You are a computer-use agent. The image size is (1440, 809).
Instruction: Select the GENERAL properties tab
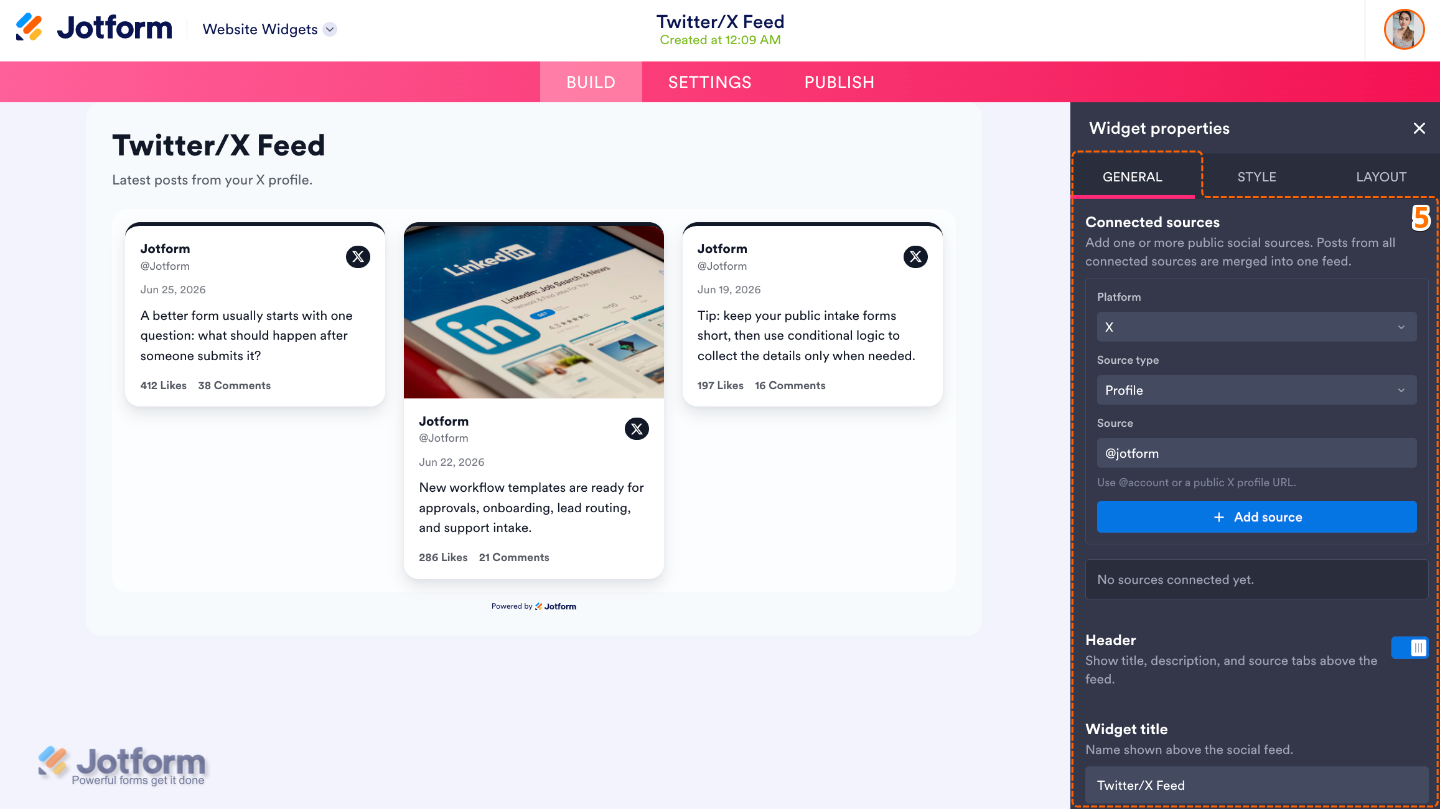tap(1133, 177)
